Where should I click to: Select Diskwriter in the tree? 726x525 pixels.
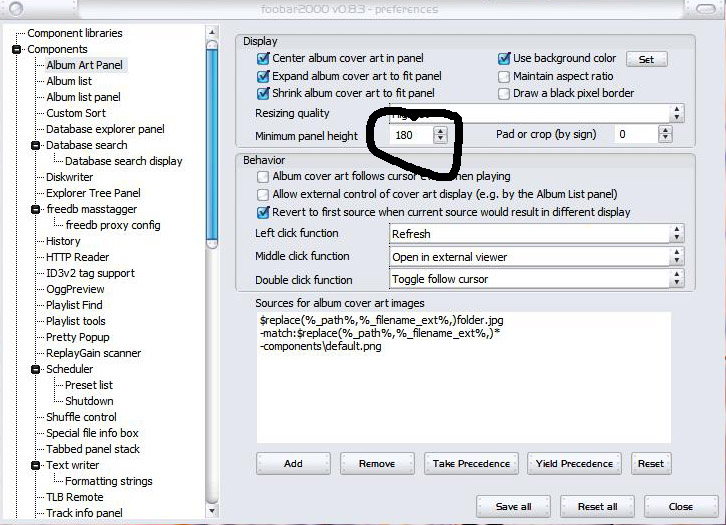pos(69,177)
